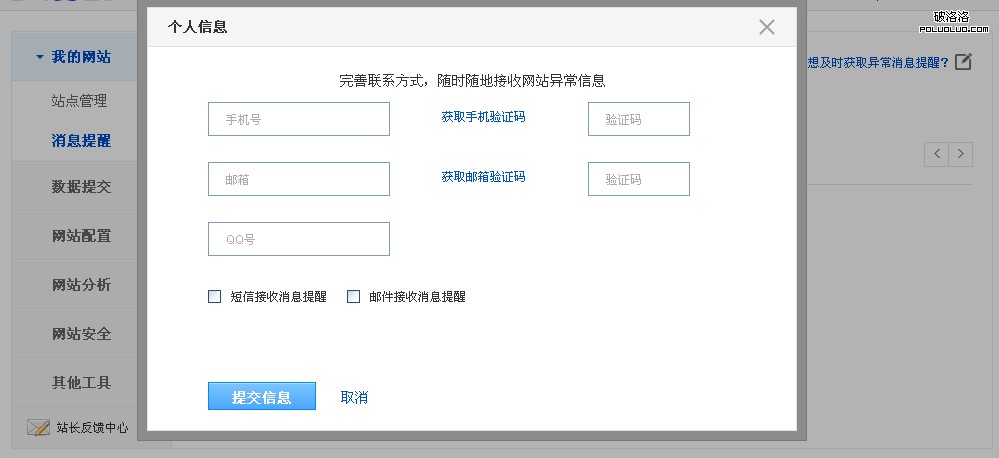The image size is (999, 458).
Task: Click the email 验证码 input field
Action: coord(638,179)
